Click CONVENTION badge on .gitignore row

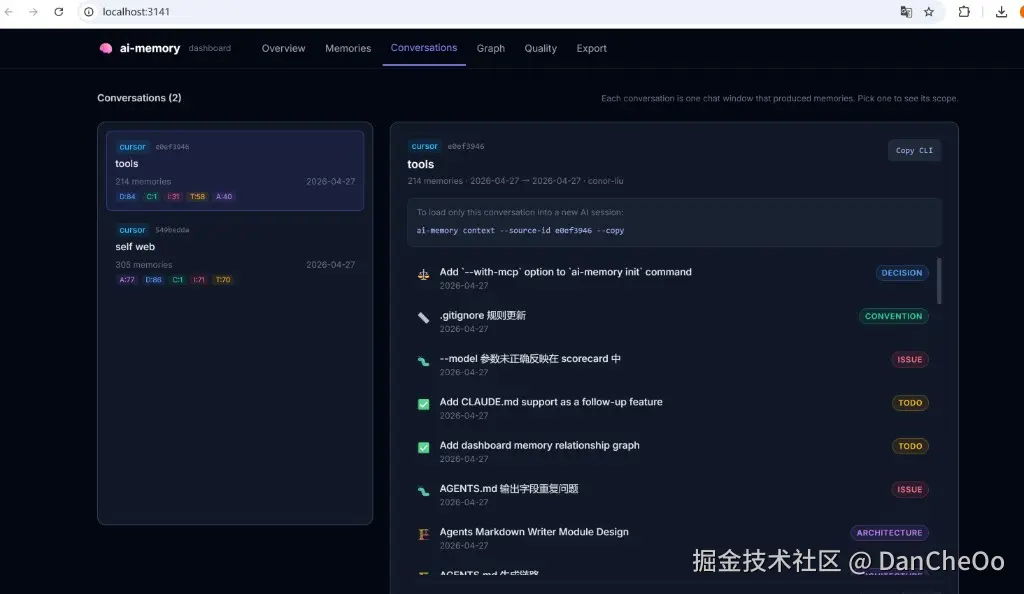[x=893, y=316]
